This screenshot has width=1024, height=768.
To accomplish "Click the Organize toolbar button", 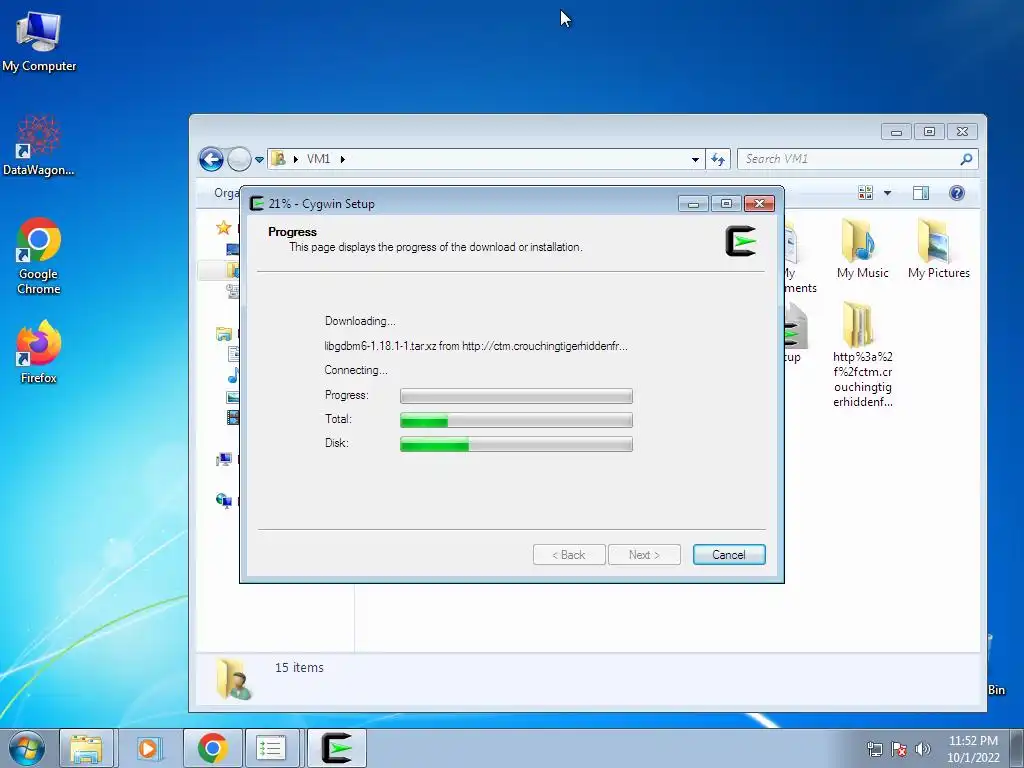I will pos(226,193).
